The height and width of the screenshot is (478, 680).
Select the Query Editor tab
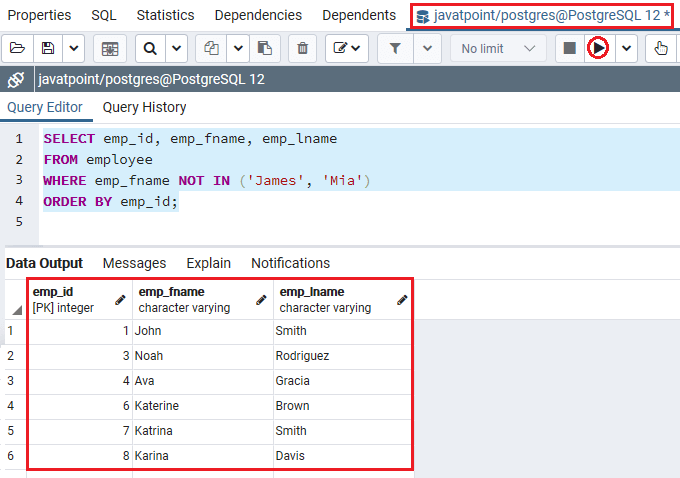(x=45, y=107)
